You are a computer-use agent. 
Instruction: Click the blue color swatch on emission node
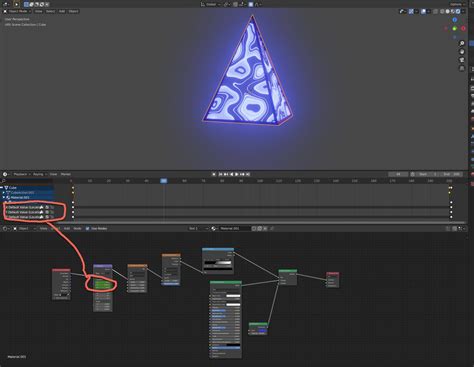pos(262,331)
